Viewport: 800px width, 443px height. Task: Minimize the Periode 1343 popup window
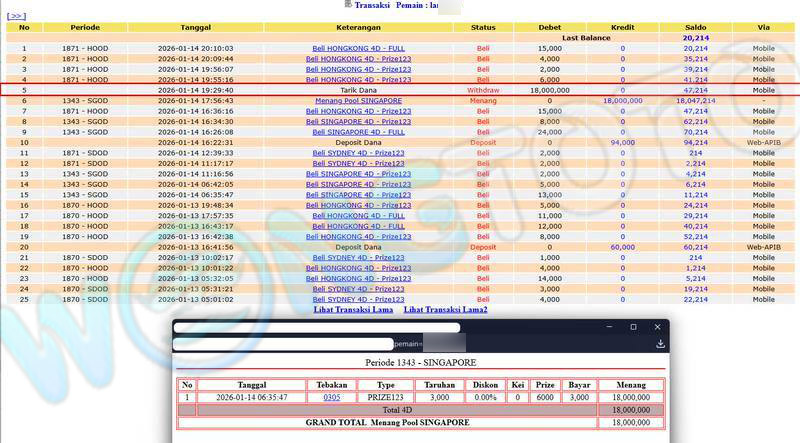tap(605, 327)
